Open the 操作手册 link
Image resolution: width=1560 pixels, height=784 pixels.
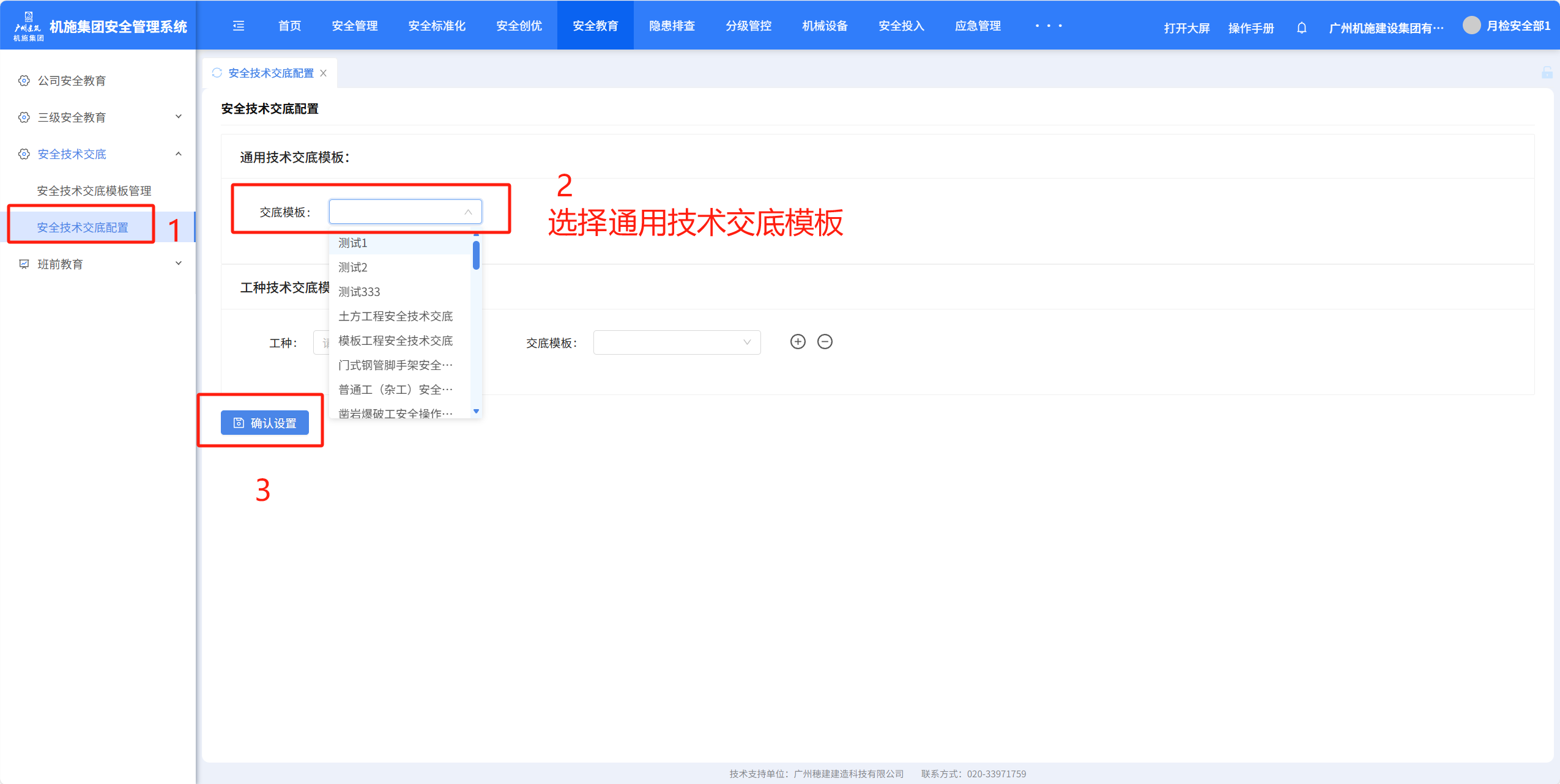tap(1250, 28)
